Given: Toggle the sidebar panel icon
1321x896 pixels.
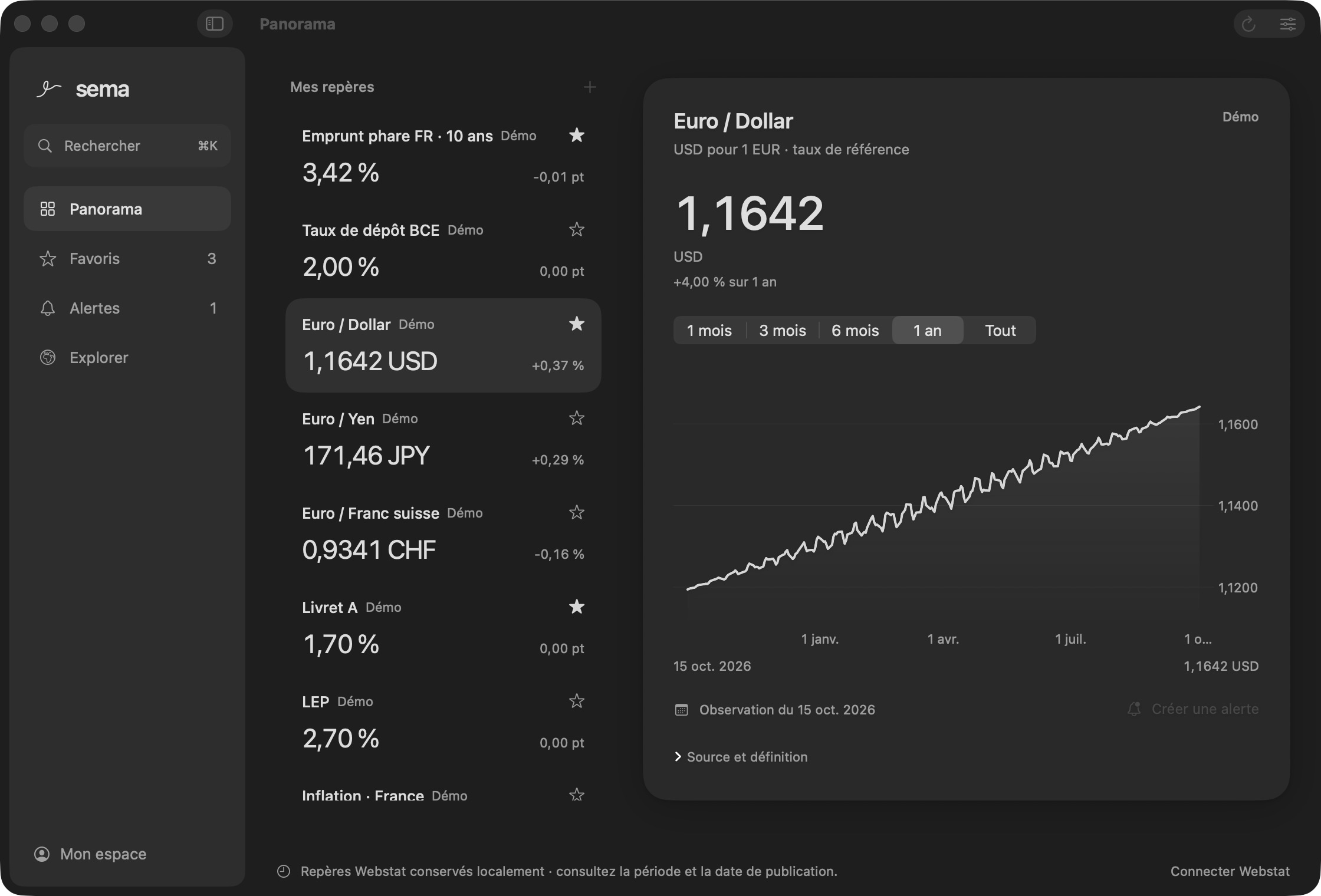Looking at the screenshot, I should [215, 24].
